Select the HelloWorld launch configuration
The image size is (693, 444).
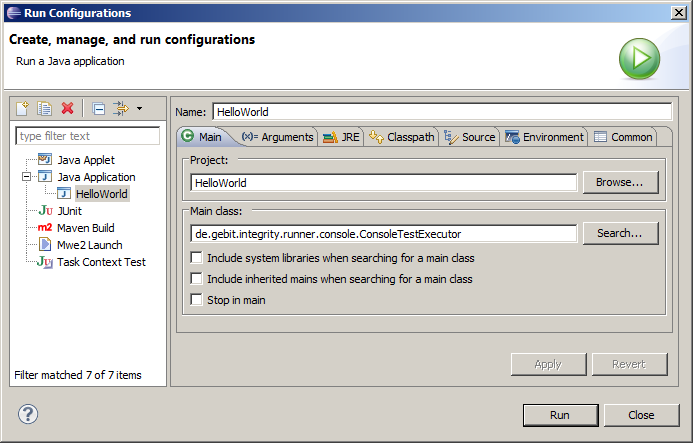coord(101,194)
